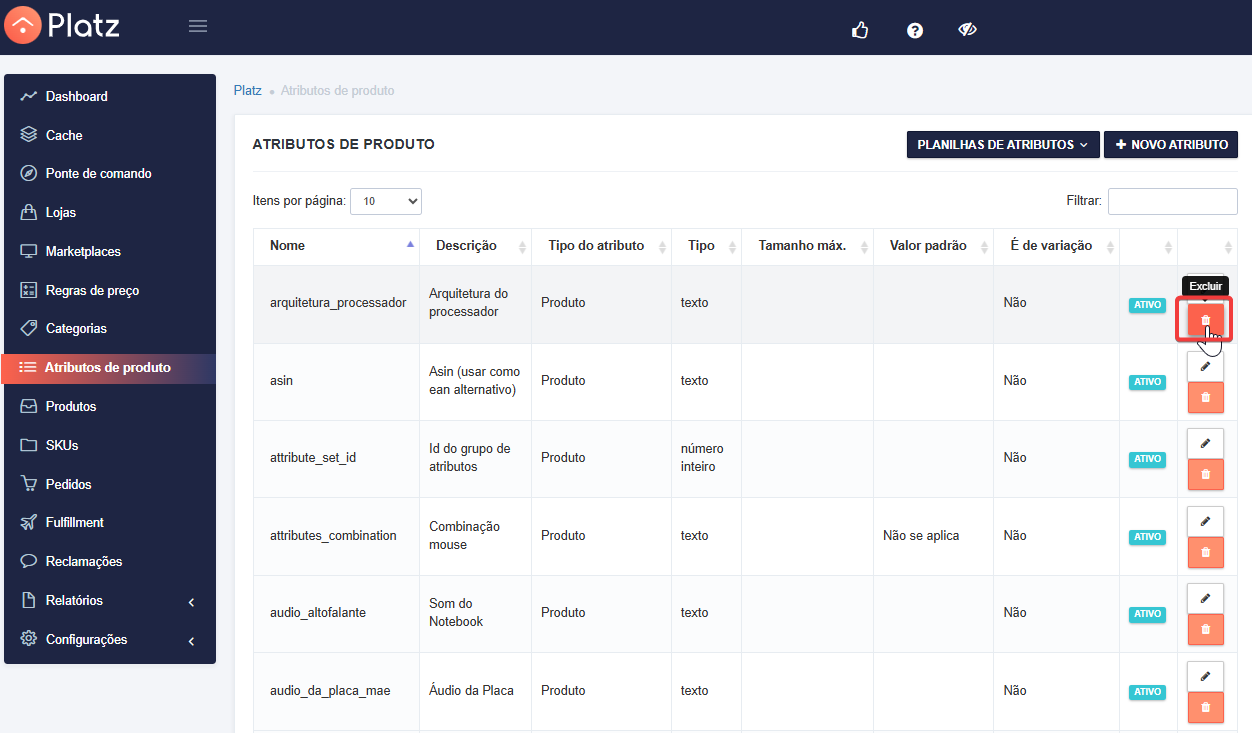Image resolution: width=1252 pixels, height=733 pixels.
Task: Sort by Tipo do atributo column
Action: tap(601, 246)
